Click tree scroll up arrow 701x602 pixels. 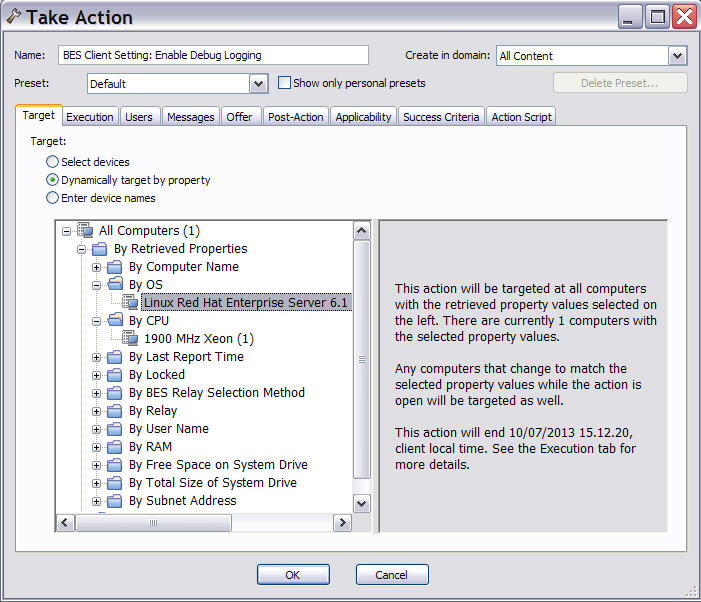(361, 231)
